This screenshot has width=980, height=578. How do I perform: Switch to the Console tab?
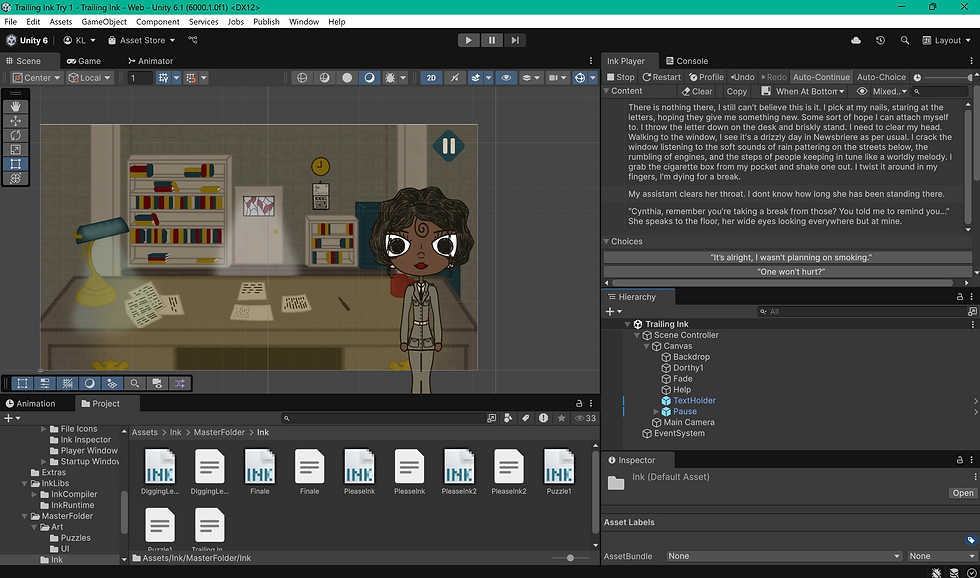(687, 61)
